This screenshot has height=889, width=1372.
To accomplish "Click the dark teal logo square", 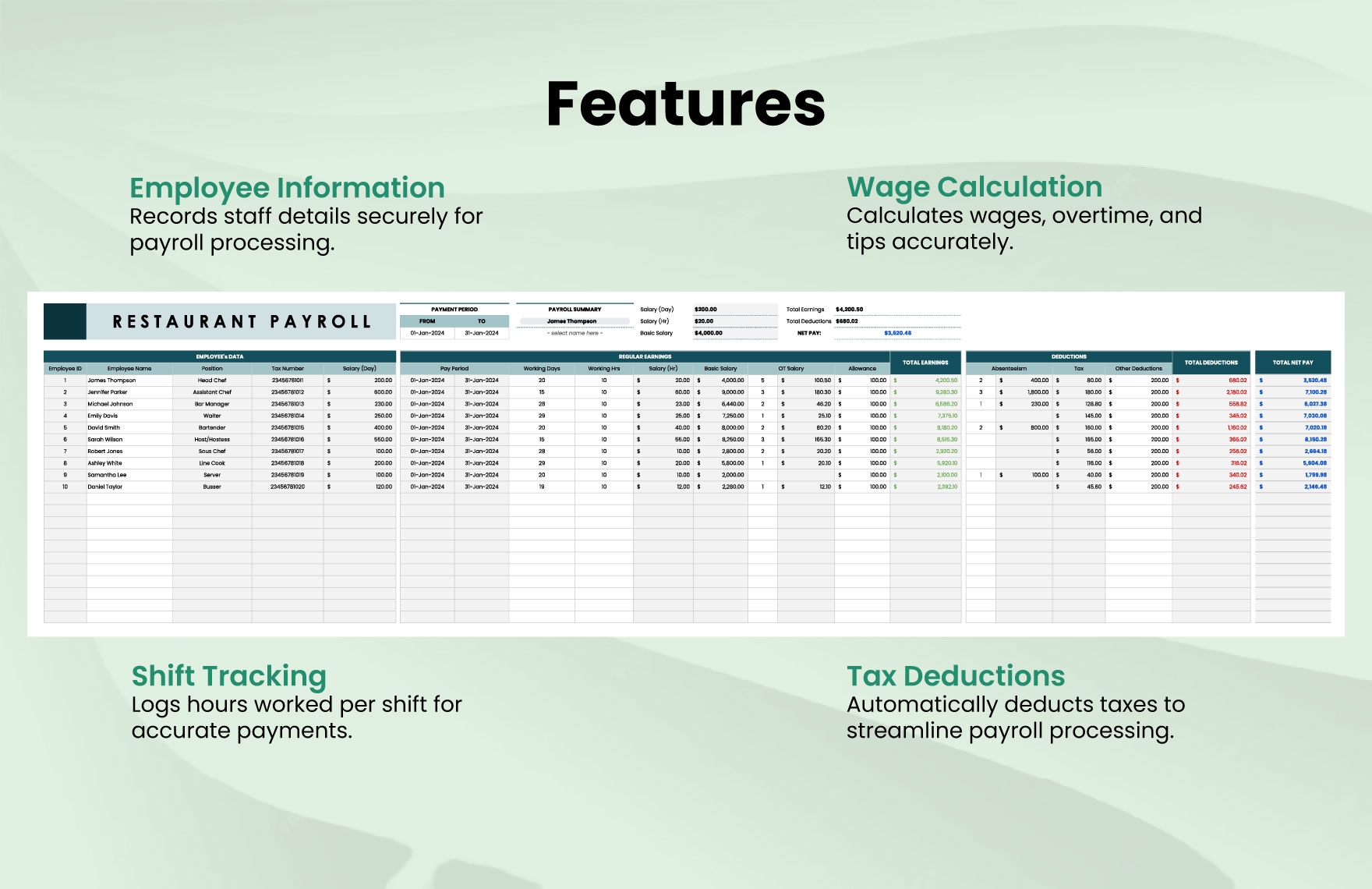I will pyautogui.click(x=65, y=321).
